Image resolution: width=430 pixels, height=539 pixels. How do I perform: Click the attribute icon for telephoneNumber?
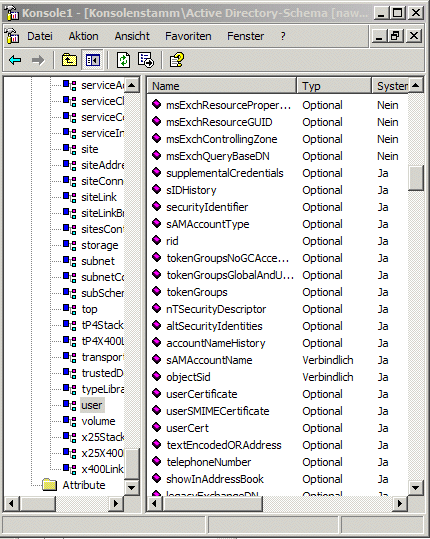tap(156, 461)
